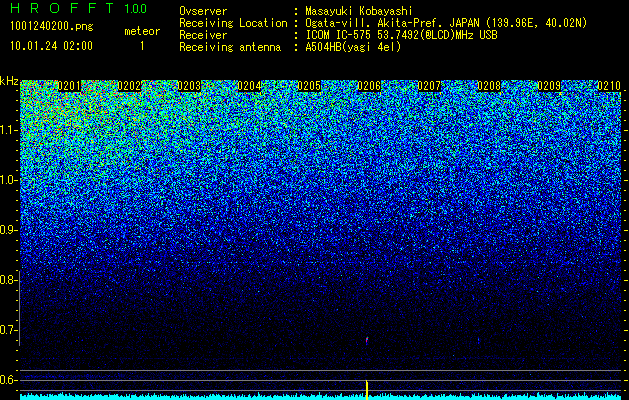
Task: Click the 0209 time marker
Action: [549, 86]
